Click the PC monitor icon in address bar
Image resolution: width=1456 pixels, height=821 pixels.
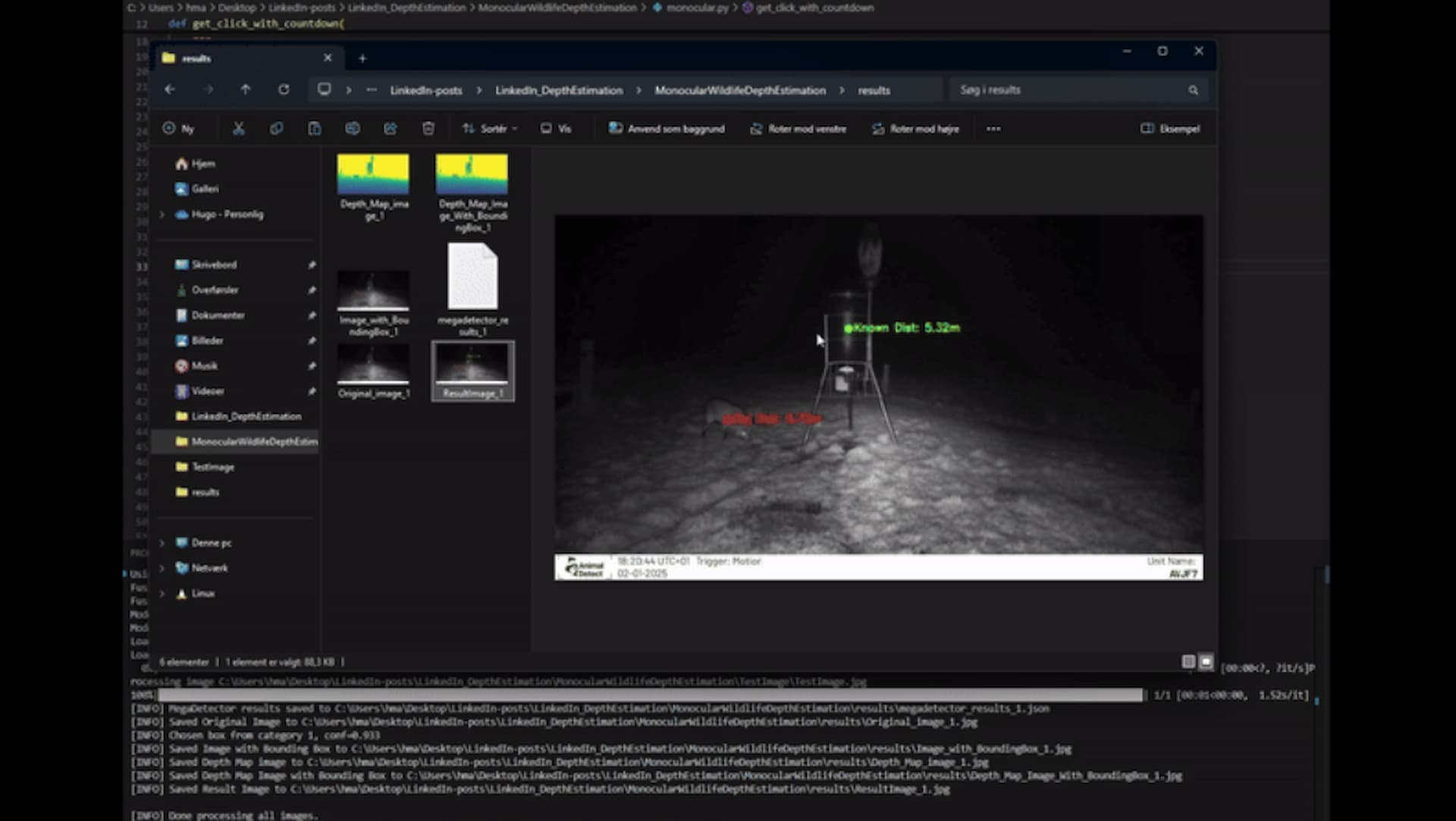click(325, 89)
